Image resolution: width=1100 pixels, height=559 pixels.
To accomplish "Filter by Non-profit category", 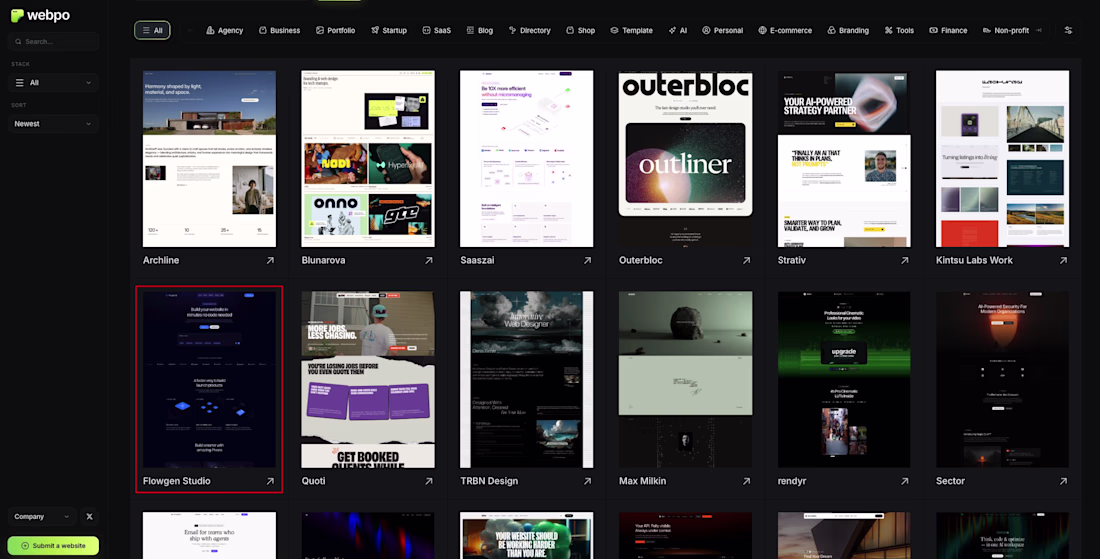I will click(x=1005, y=30).
